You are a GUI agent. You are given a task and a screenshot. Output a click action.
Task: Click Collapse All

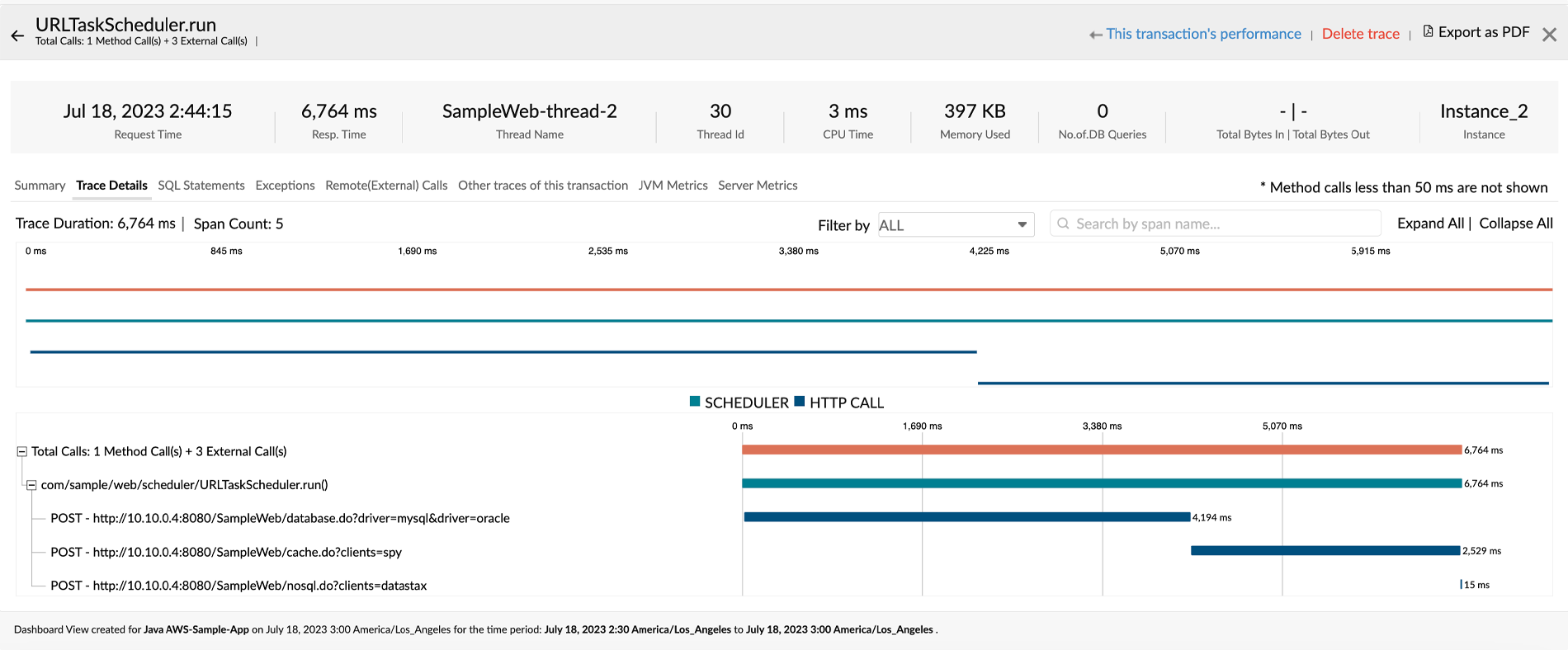pyautogui.click(x=1515, y=224)
